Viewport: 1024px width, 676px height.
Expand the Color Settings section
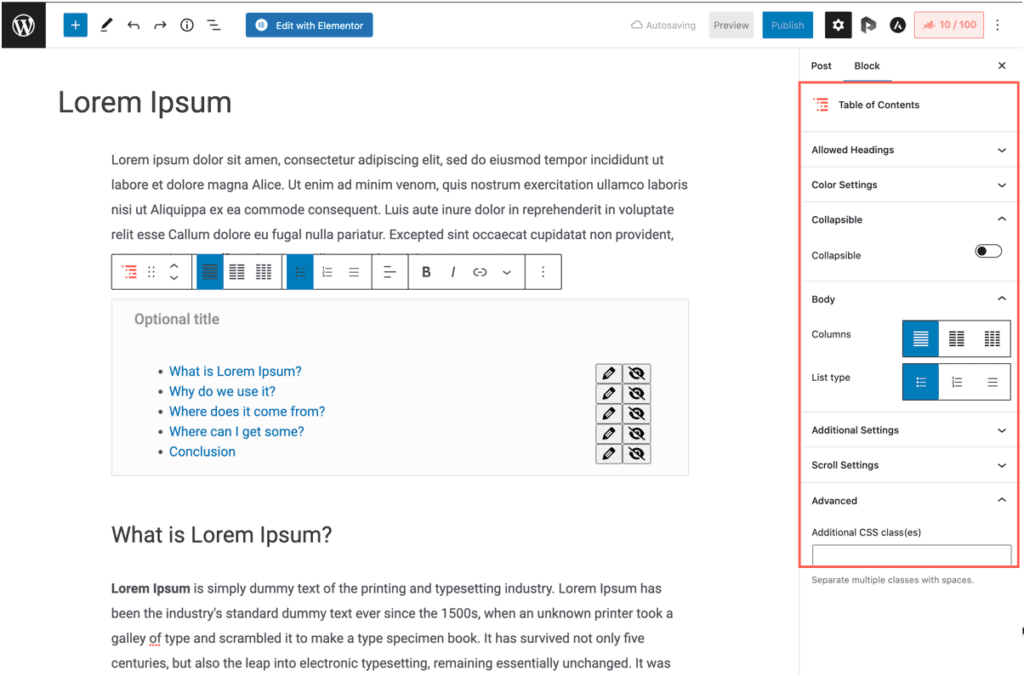point(908,184)
